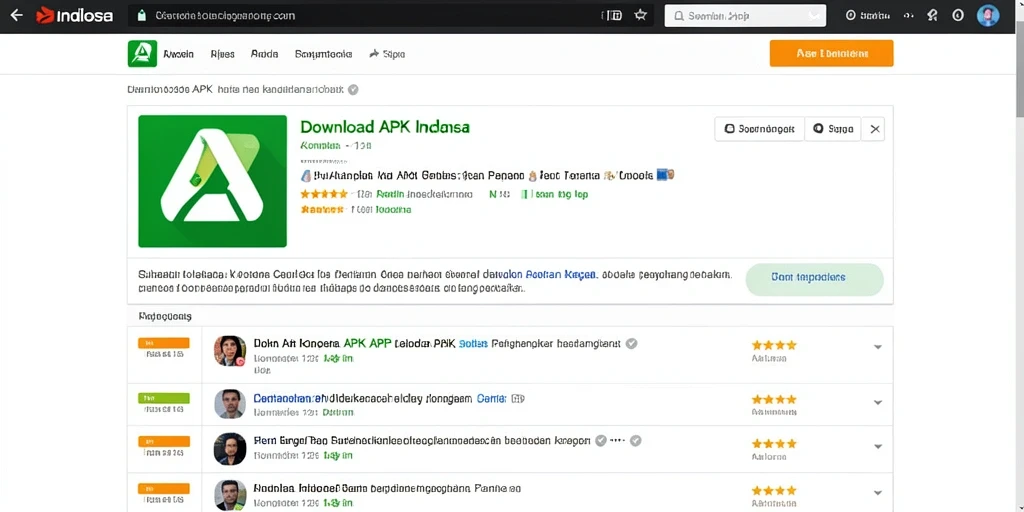Open the user profile avatar menu
This screenshot has height=512, width=1024.
tap(988, 16)
